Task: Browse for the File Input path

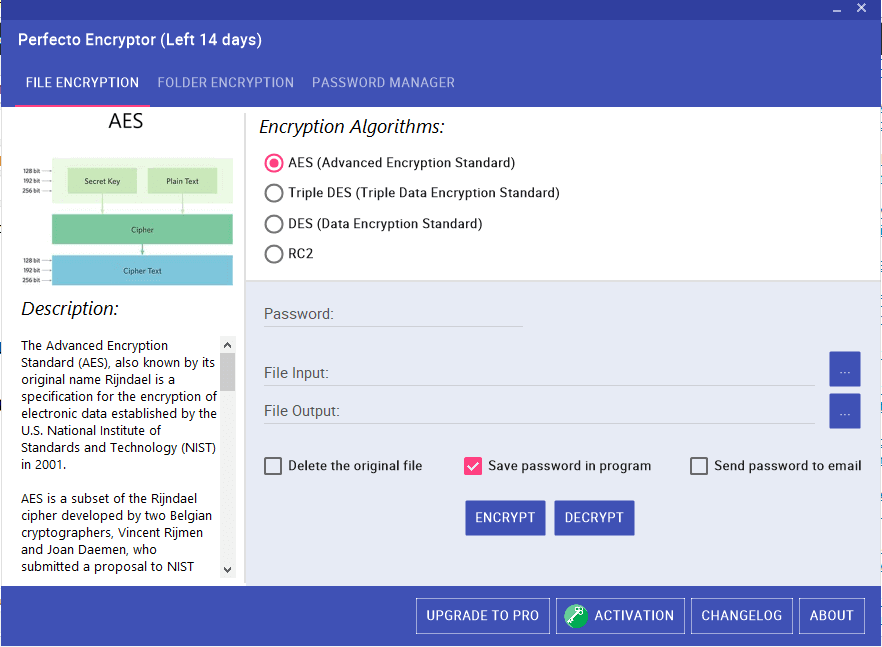Action: click(845, 369)
